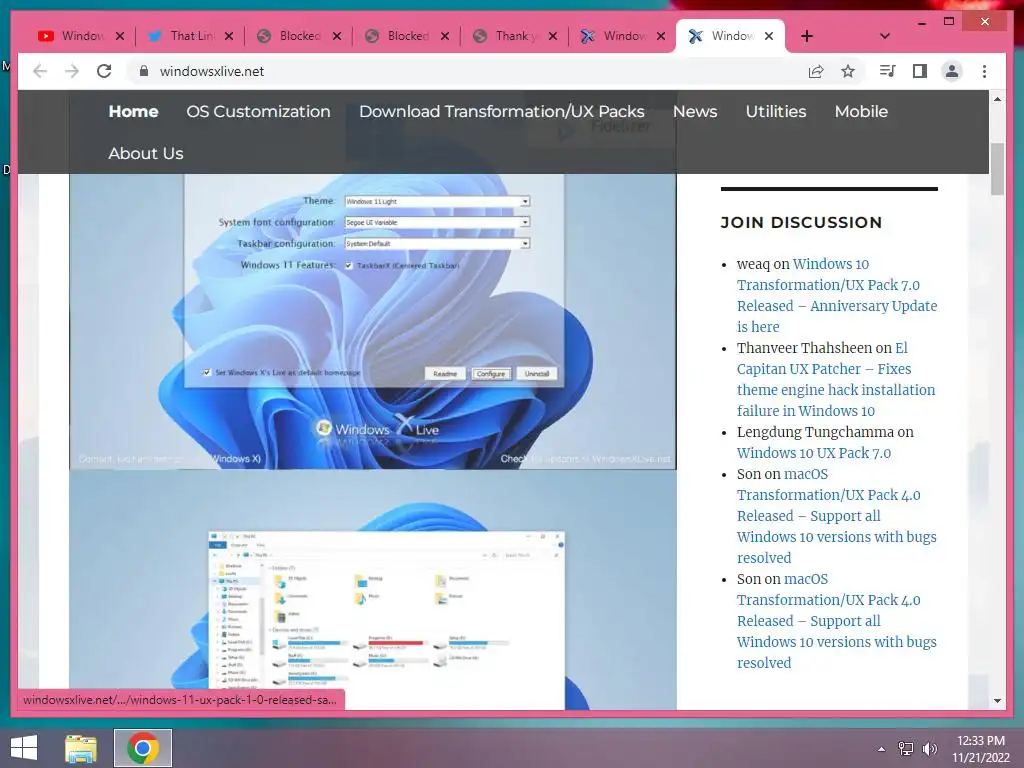1024x768 pixels.
Task: Open the Home menu item
Action: (133, 112)
